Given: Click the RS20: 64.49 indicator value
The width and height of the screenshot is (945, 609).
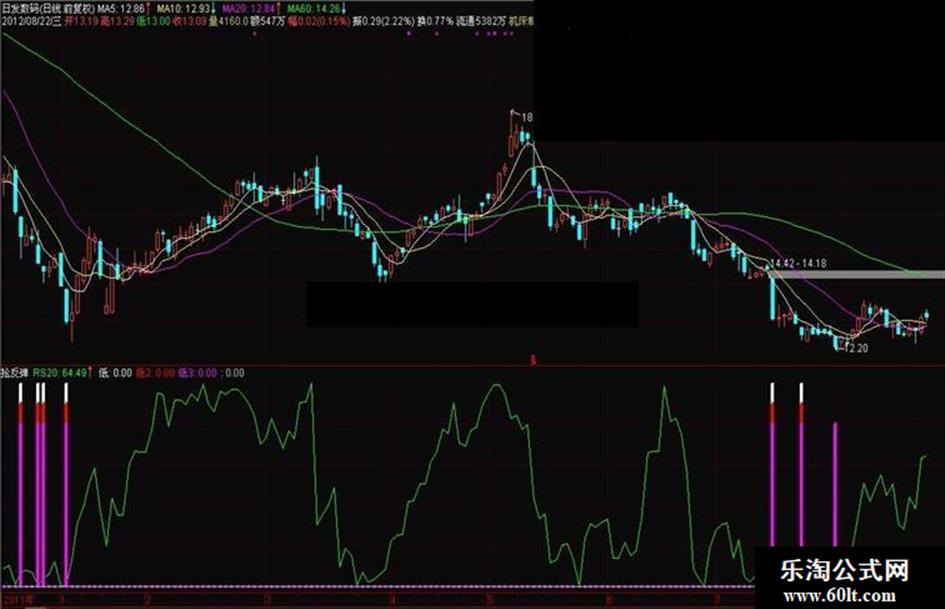Looking at the screenshot, I should coord(60,373).
